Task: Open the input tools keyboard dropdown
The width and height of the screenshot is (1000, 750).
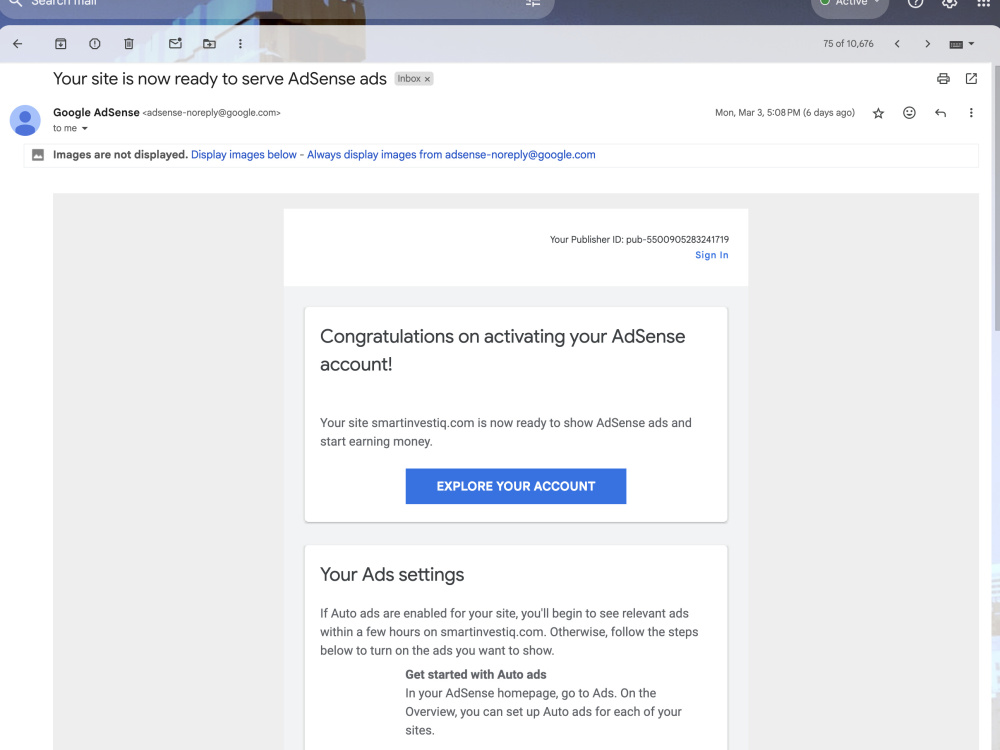Action: 962,44
